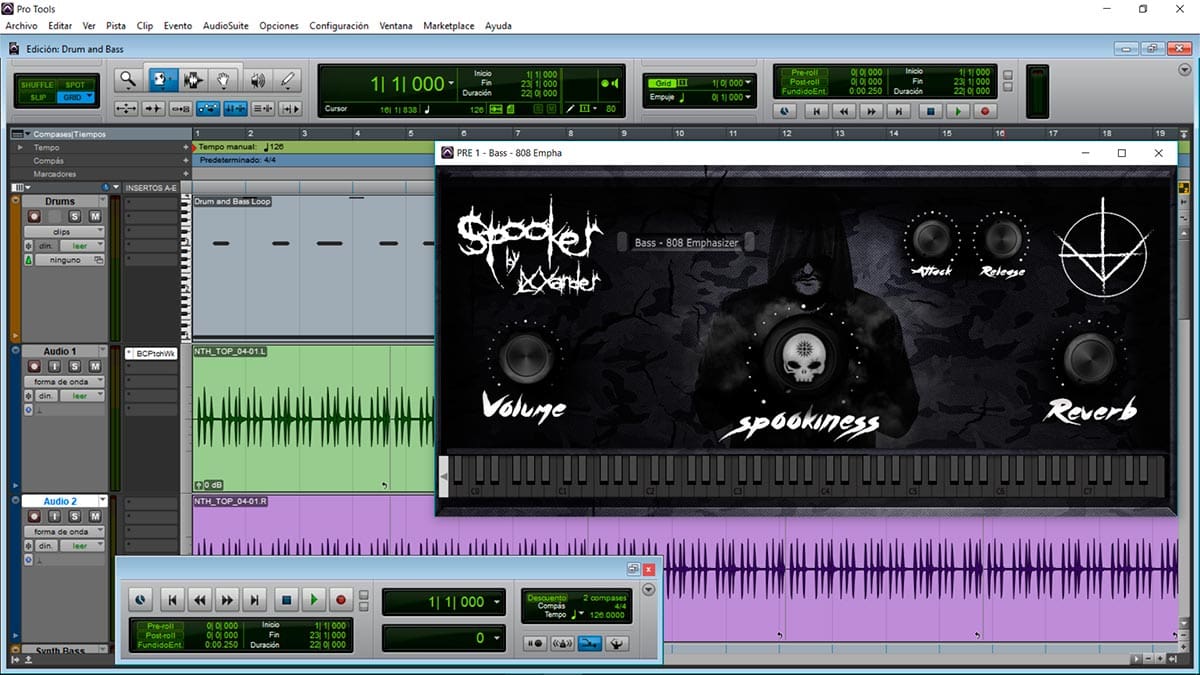Select the Zoomer magnifier tool
1200x675 pixels.
(127, 80)
